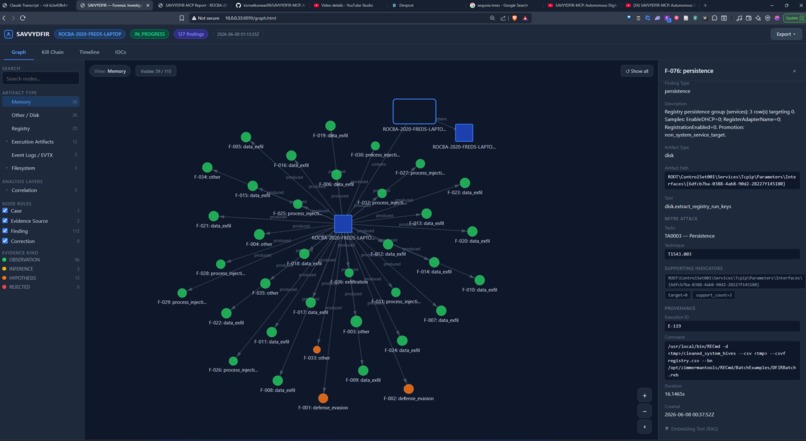Switch to the IOCs tab
806x441 pixels.
(120, 52)
